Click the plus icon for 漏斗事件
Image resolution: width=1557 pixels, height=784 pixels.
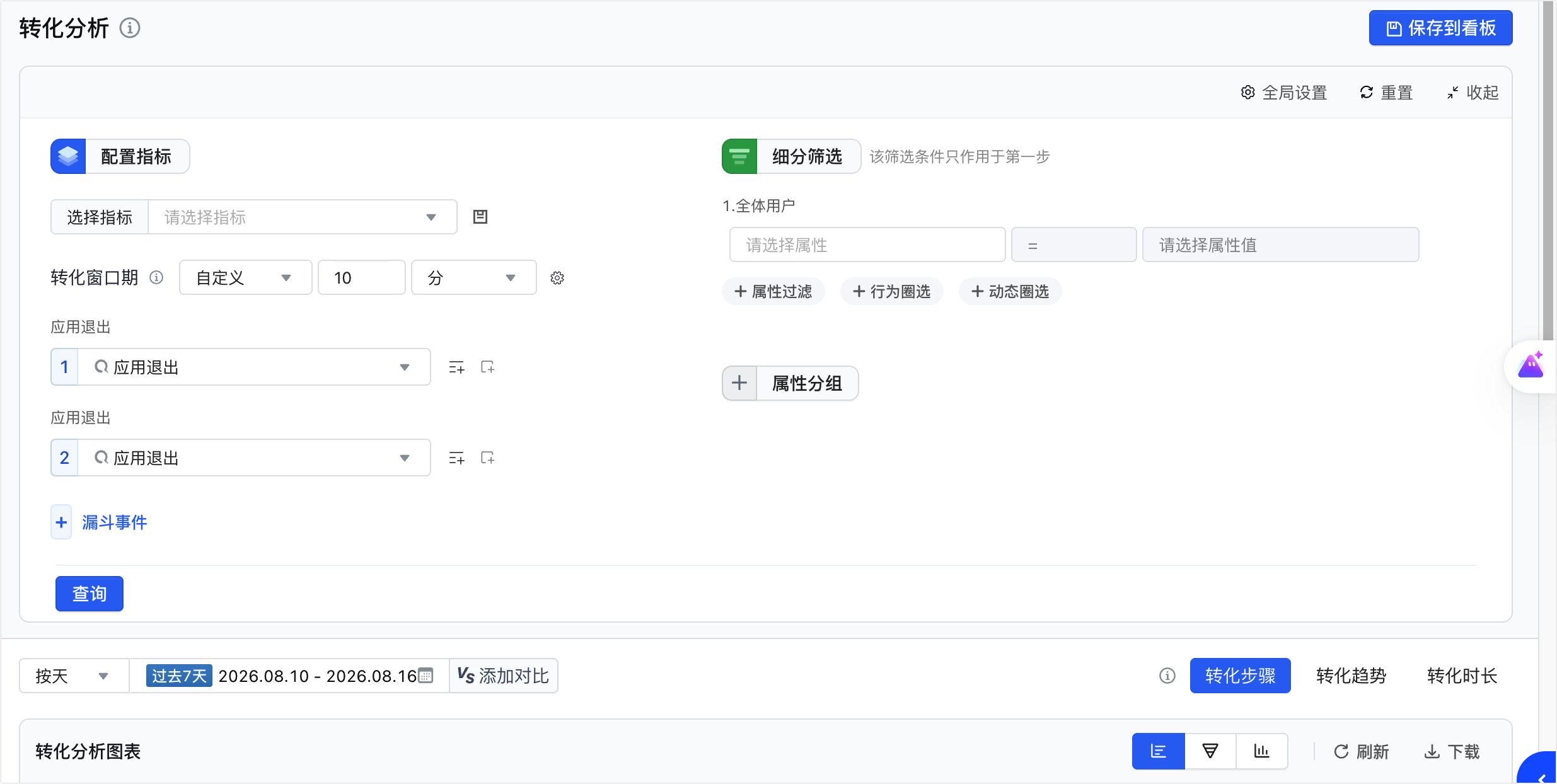pyautogui.click(x=61, y=522)
